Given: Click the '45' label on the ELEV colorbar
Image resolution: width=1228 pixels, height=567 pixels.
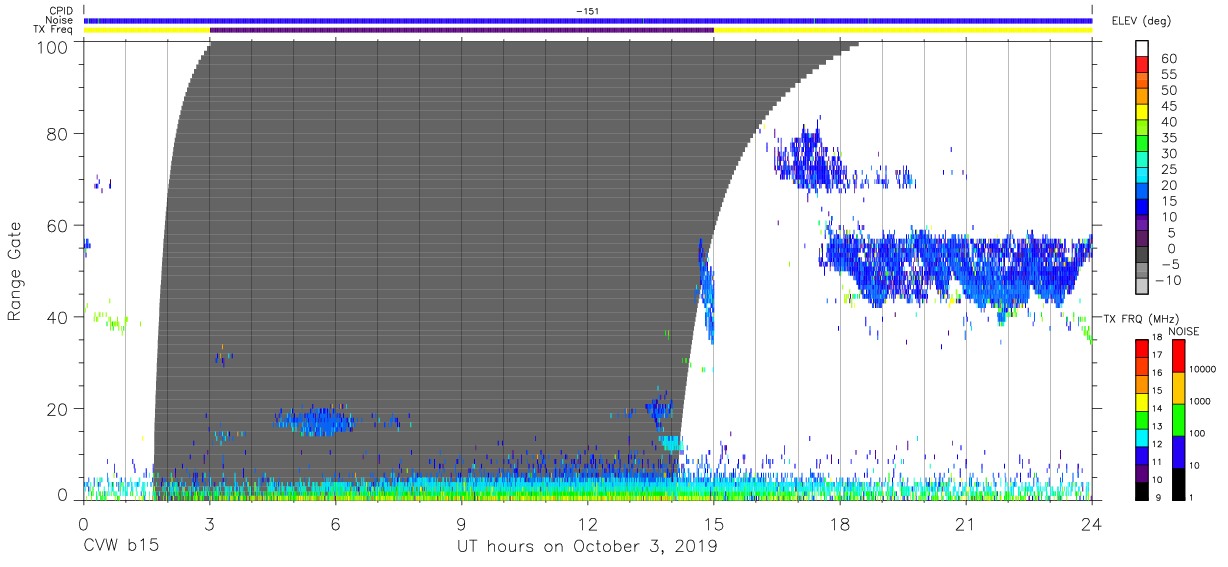Looking at the screenshot, I should (x=1169, y=107).
